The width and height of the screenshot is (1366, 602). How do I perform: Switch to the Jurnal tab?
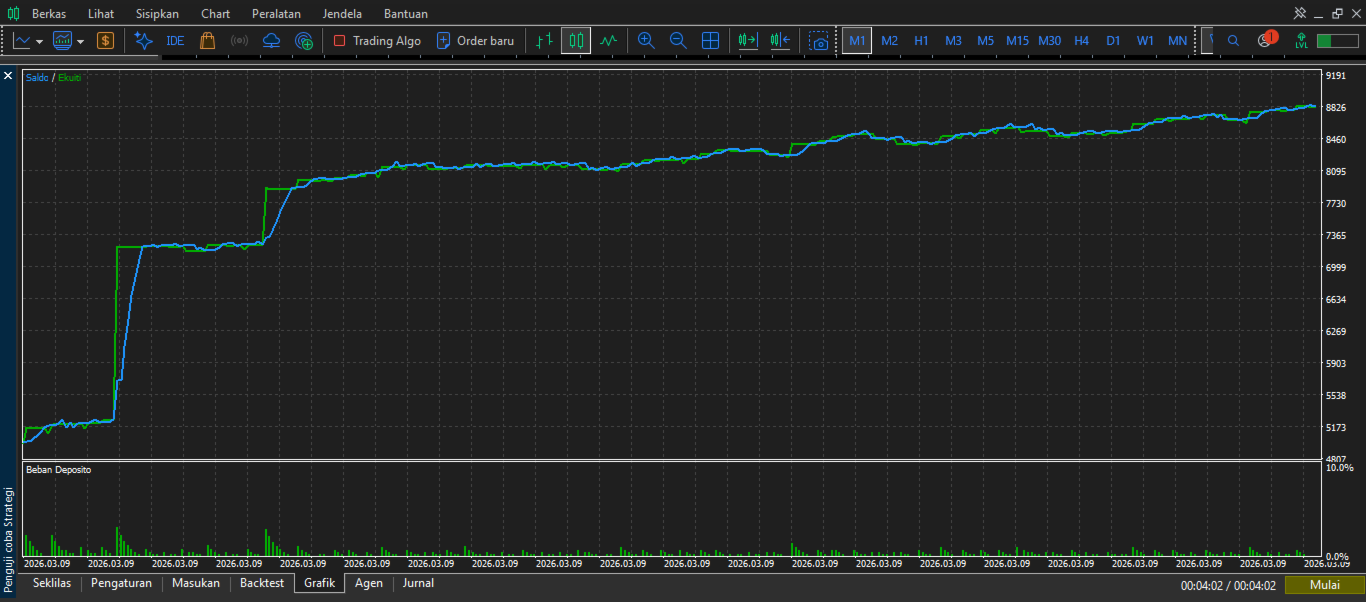tap(418, 583)
